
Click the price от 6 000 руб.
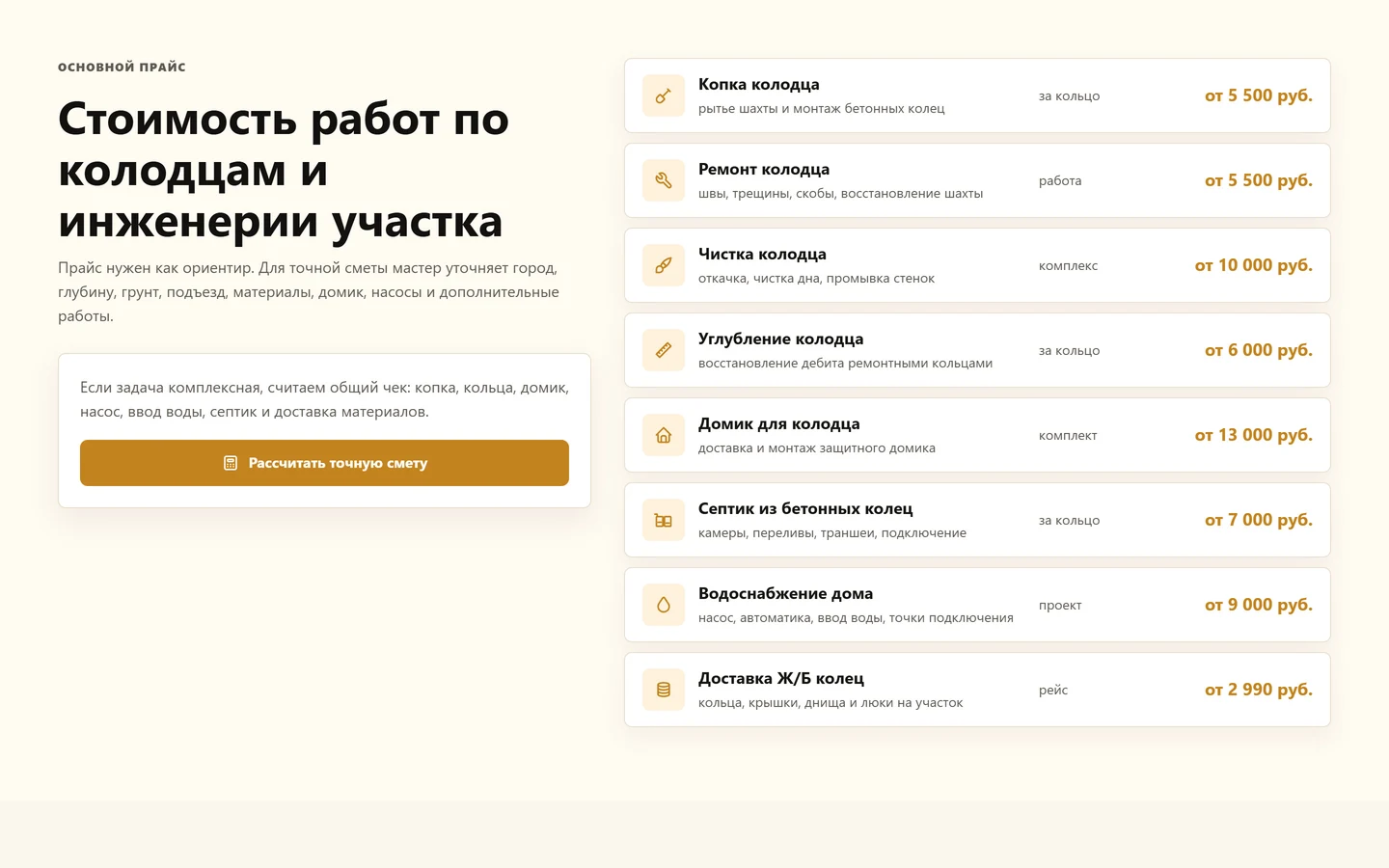pyautogui.click(x=1259, y=350)
